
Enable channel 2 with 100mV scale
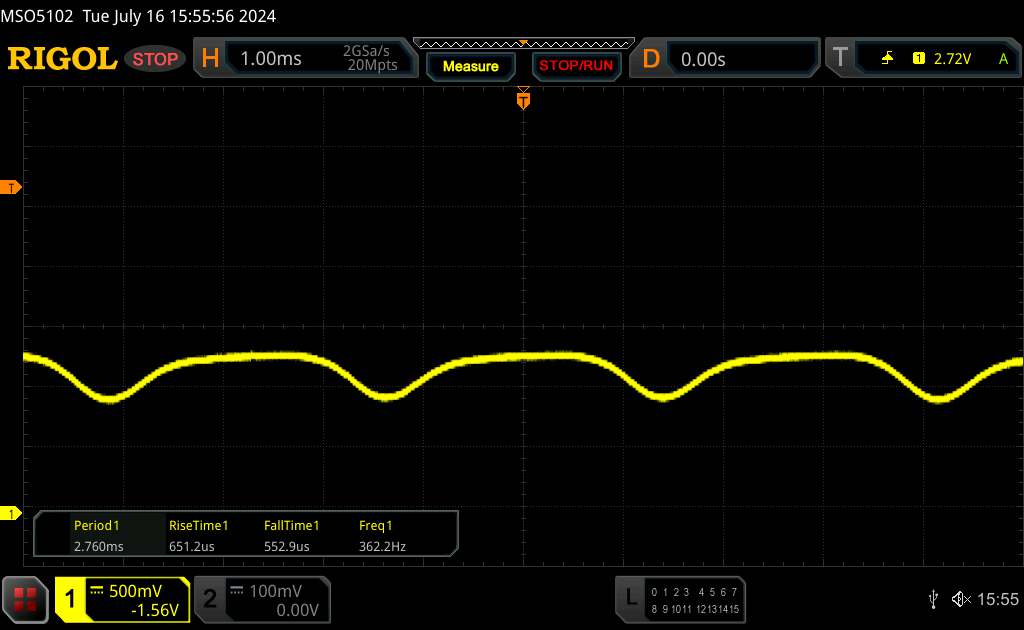[260, 599]
